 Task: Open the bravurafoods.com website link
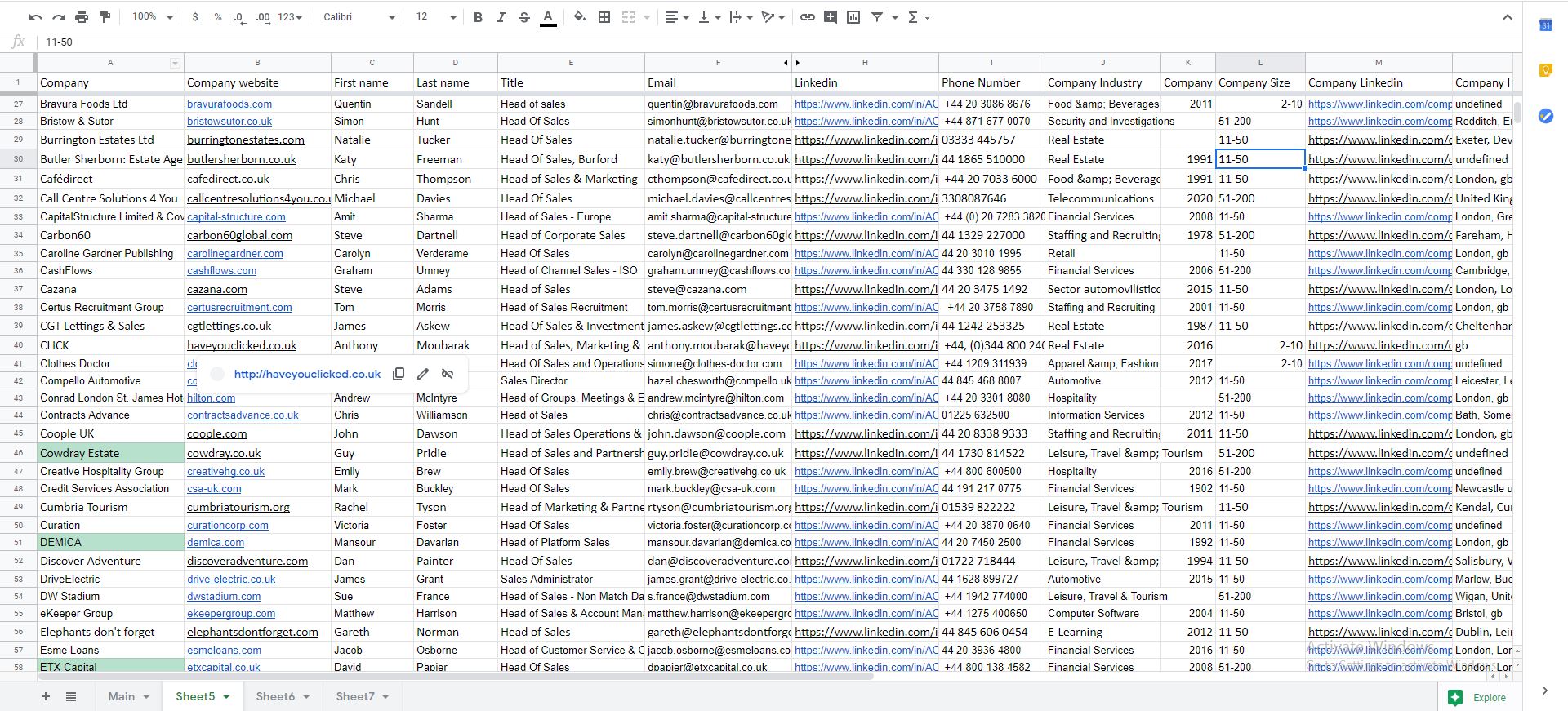229,104
